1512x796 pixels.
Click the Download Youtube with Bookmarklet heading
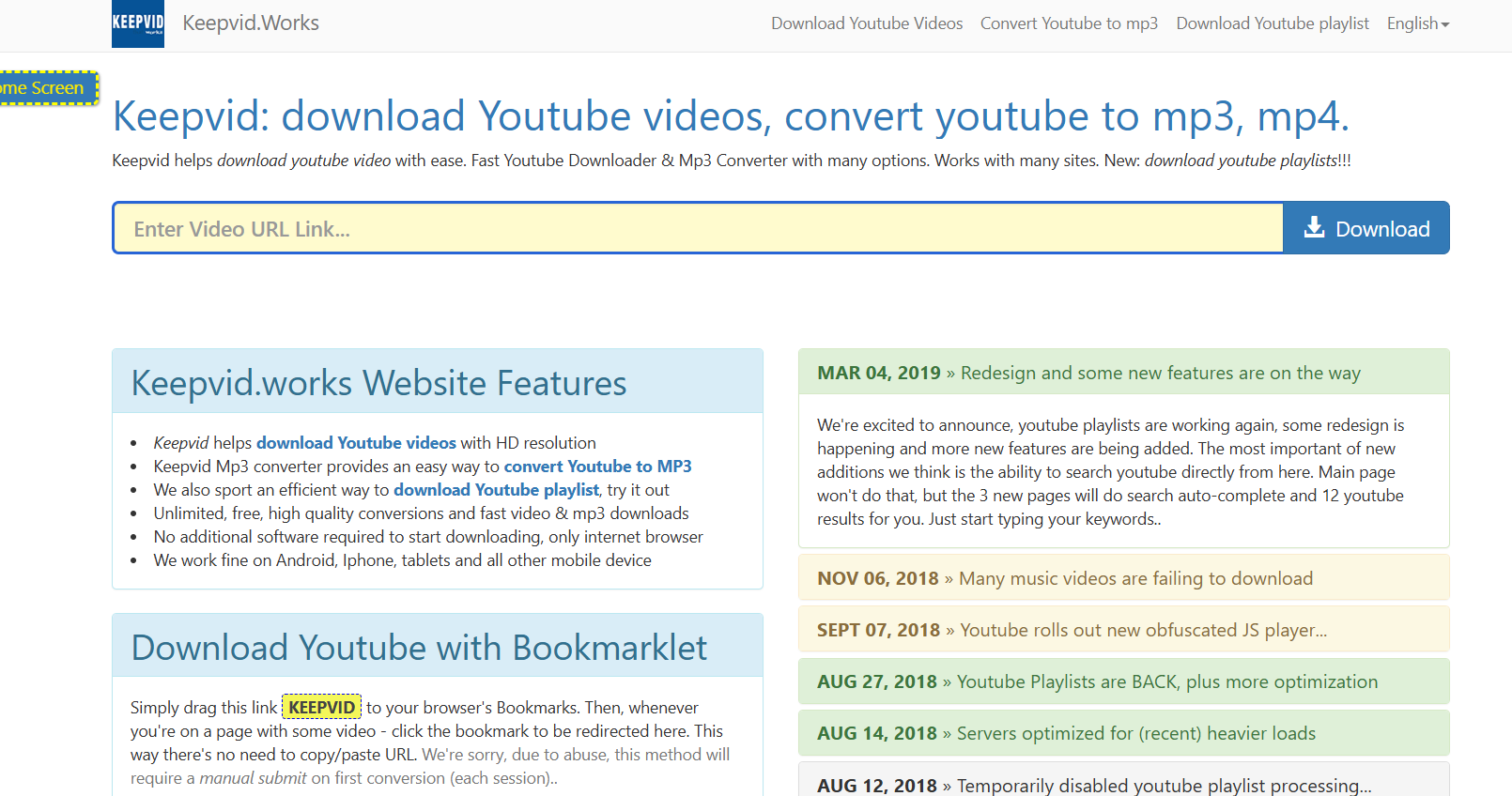point(419,648)
